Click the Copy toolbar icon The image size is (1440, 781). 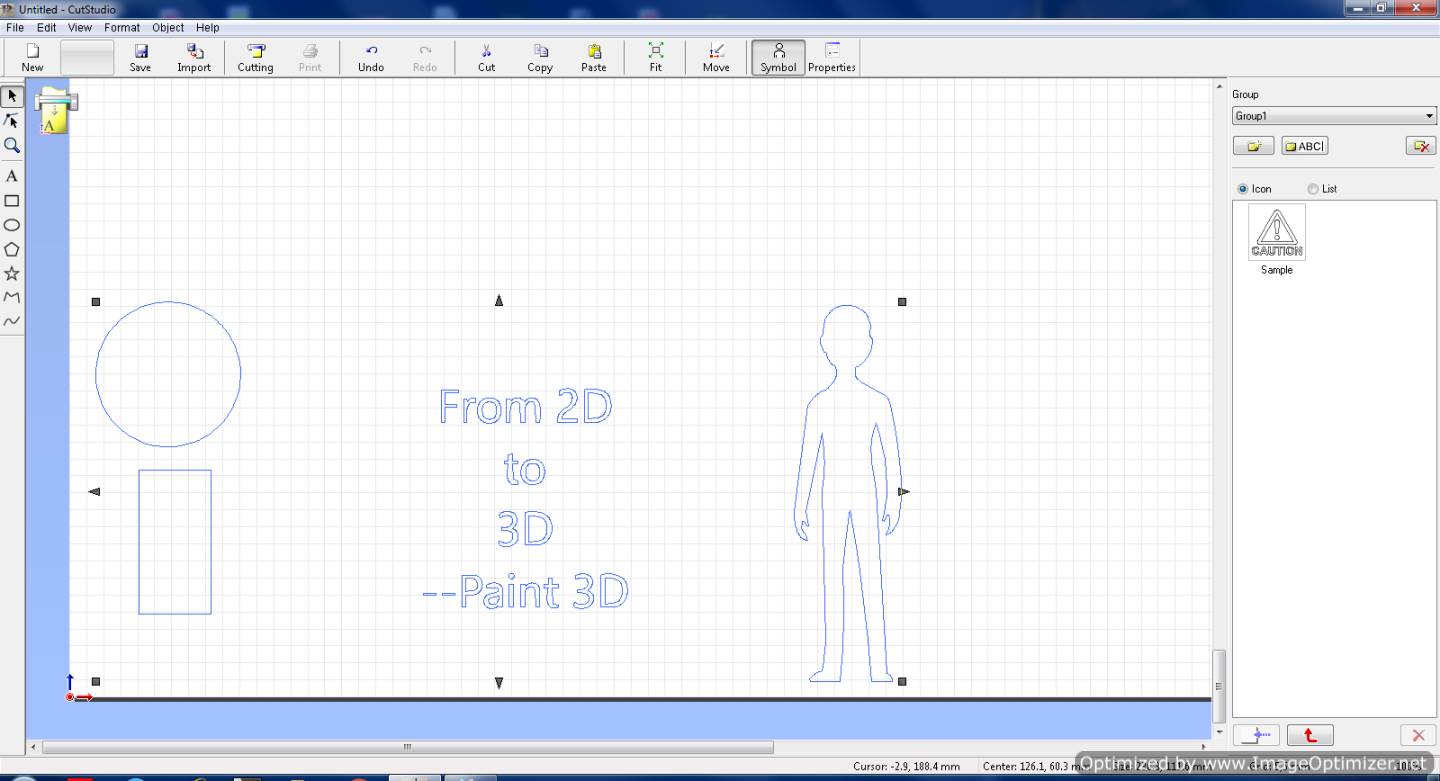(x=540, y=57)
